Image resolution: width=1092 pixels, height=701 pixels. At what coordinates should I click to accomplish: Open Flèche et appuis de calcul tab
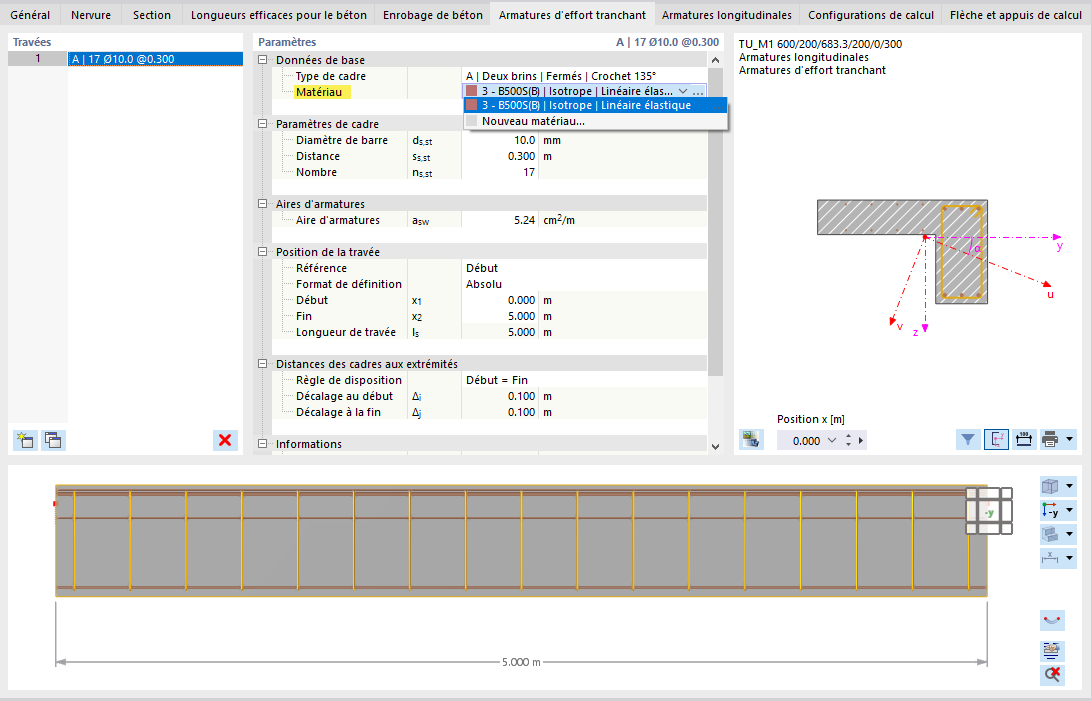coord(1015,15)
